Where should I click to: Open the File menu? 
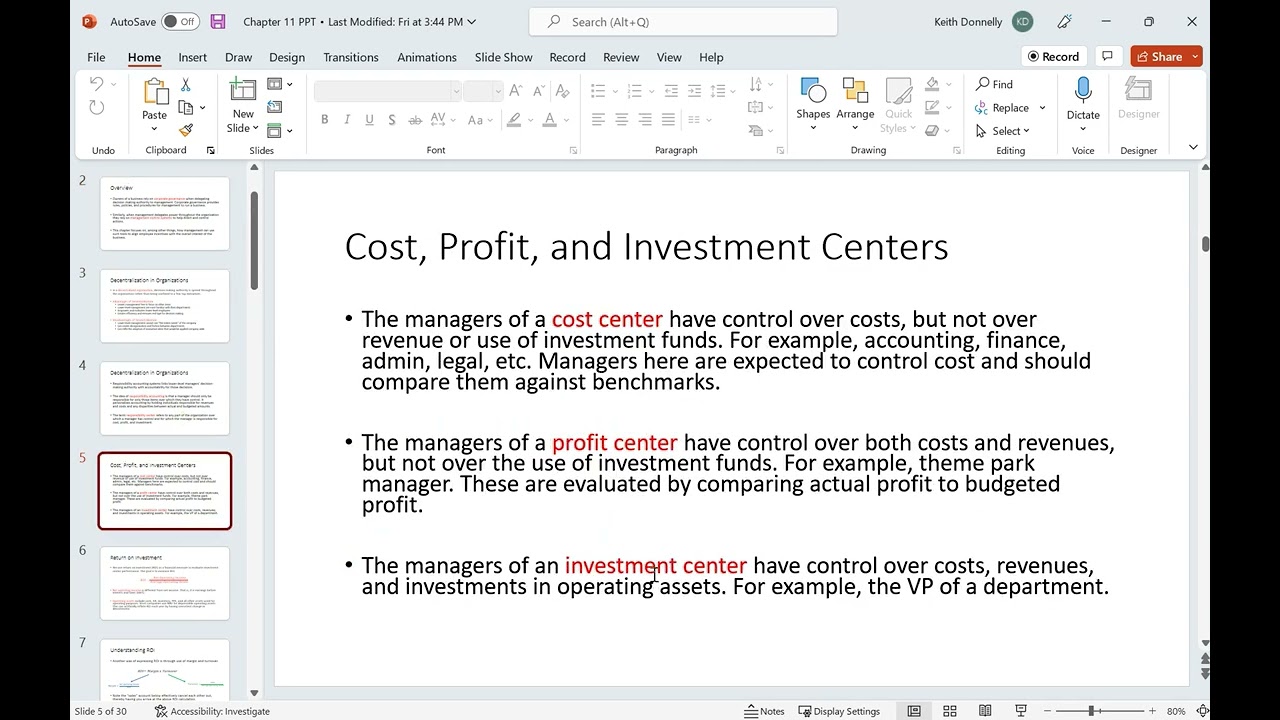tap(96, 57)
